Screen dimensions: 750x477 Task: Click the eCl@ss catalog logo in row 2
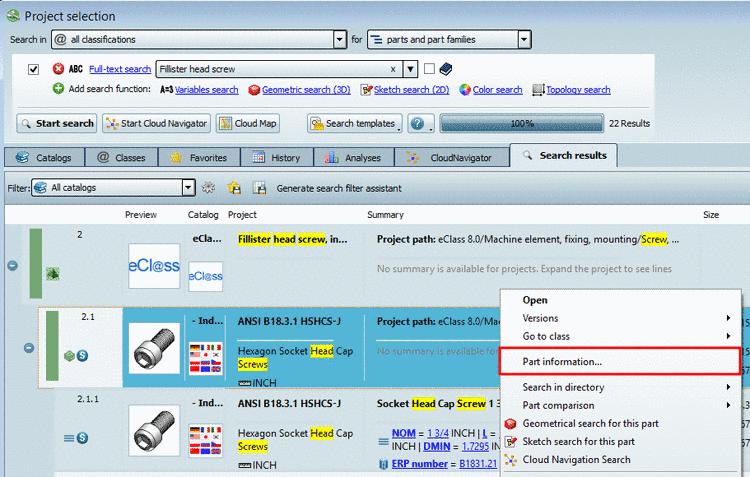pos(205,276)
